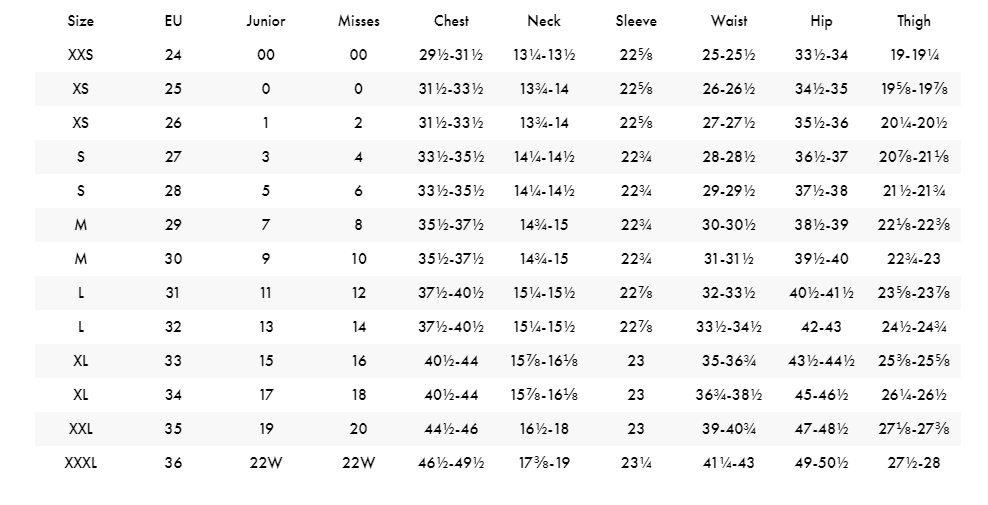This screenshot has height=505, width=988.
Task: Click sleeve measurement 23¼
Action: point(636,463)
